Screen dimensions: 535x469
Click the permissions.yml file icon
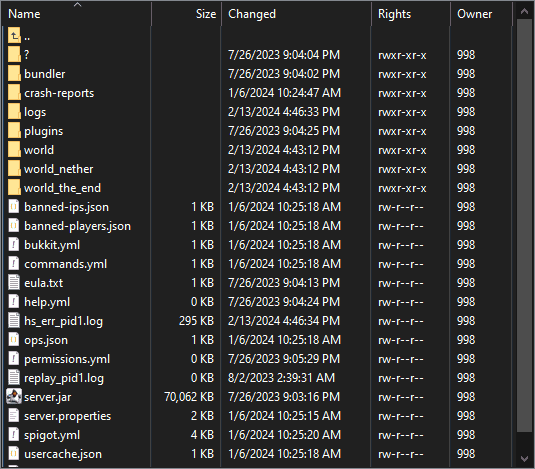(14, 359)
